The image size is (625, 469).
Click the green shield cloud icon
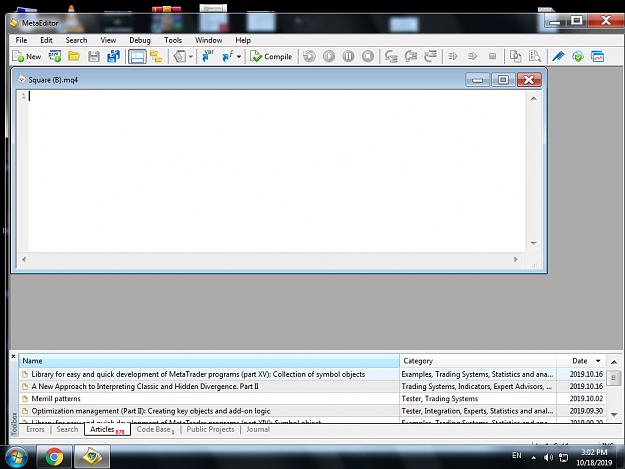point(578,57)
